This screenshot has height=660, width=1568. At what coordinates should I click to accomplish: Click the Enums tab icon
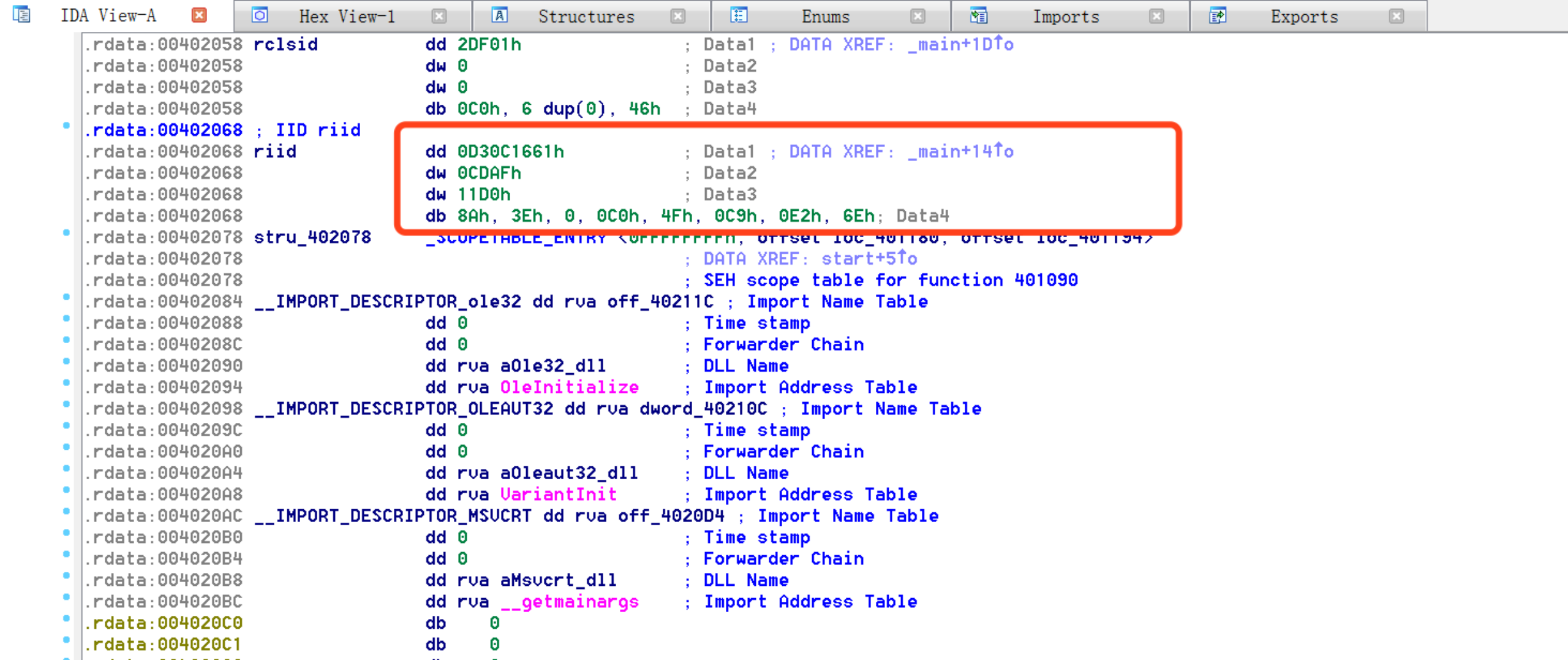pos(739,15)
